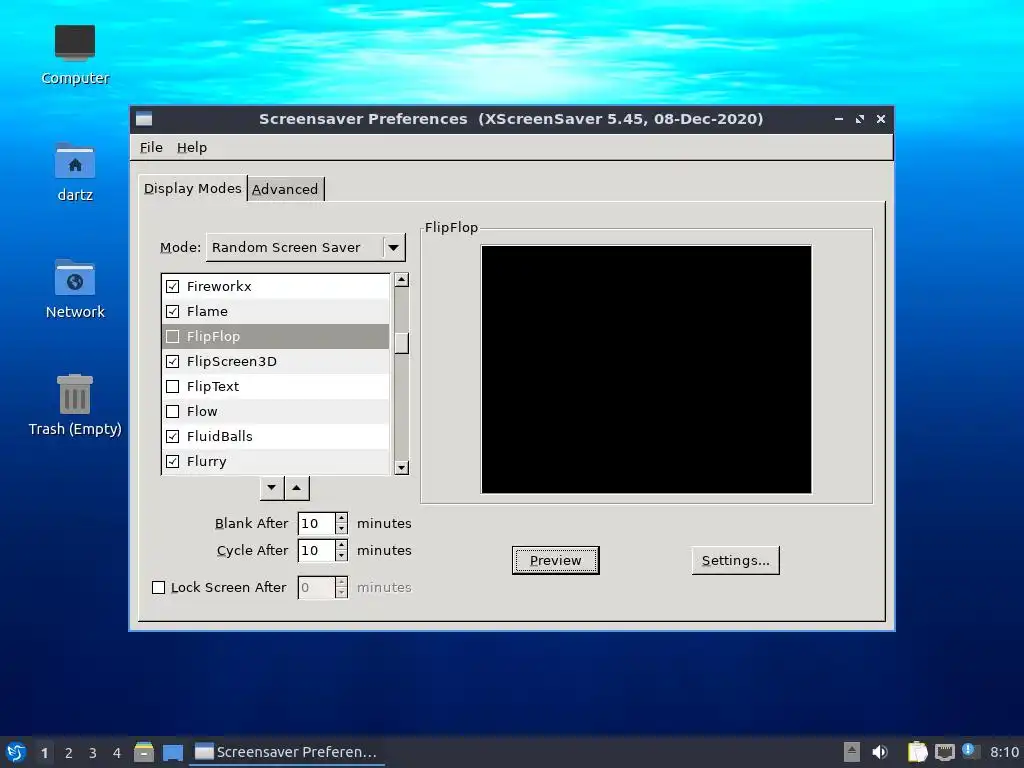
Task: Enable the Flow screensaver checkbox
Action: pos(172,411)
